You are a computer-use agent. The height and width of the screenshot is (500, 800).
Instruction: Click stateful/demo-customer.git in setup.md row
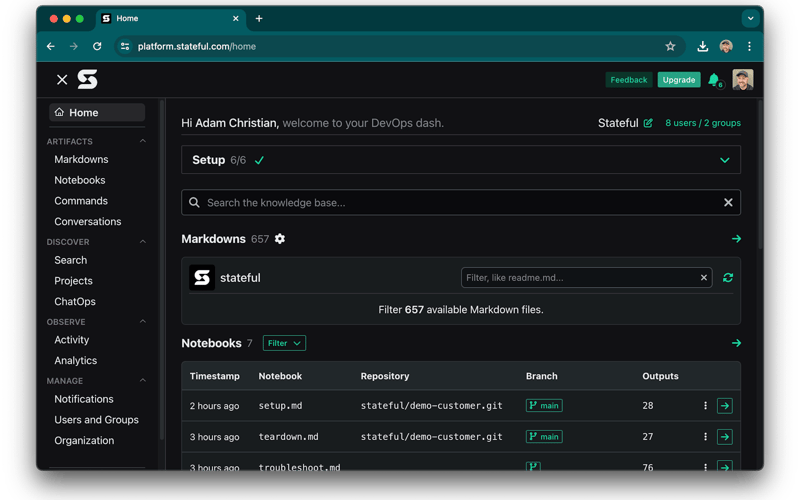click(432, 406)
